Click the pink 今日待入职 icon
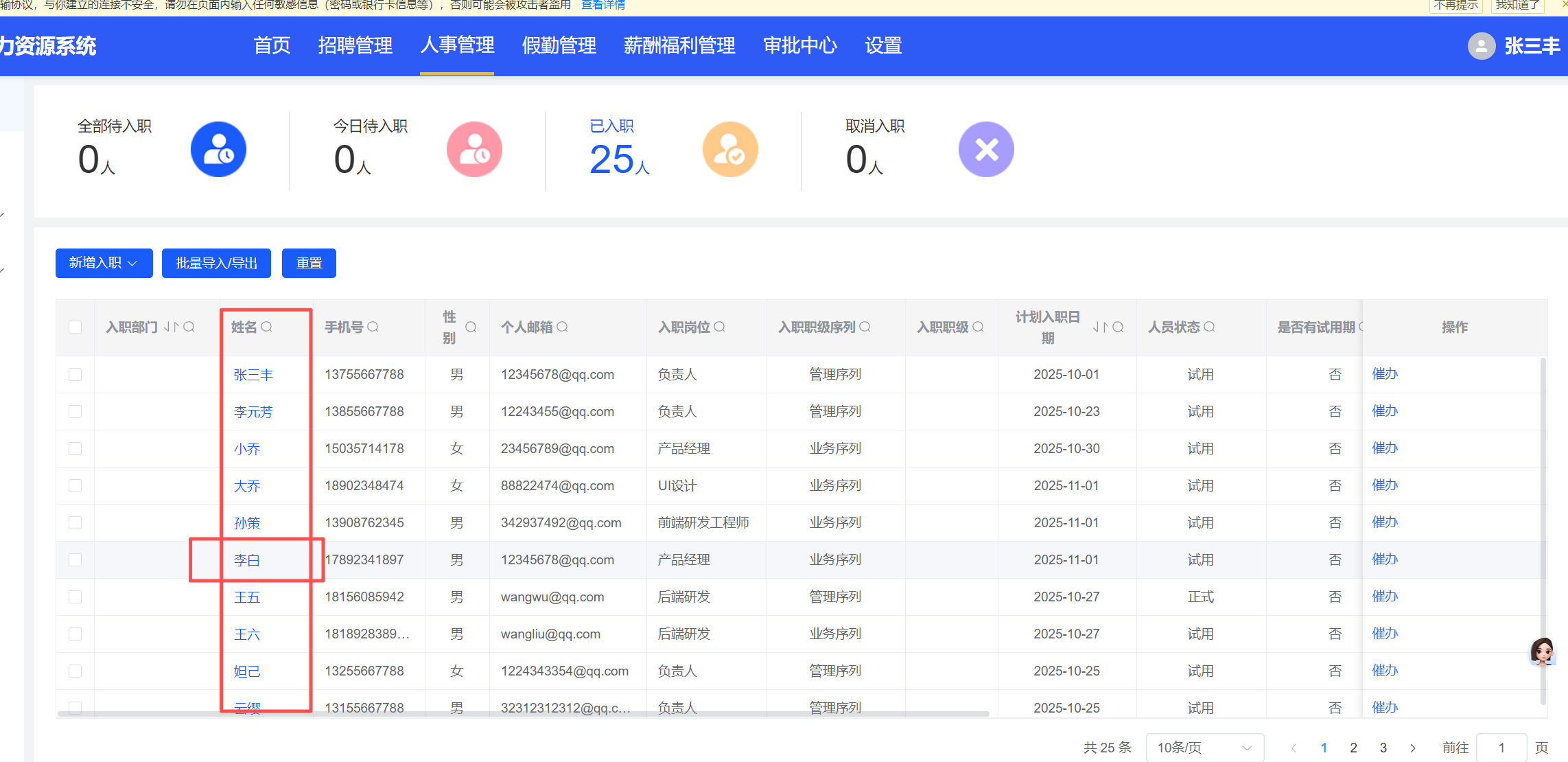 [474, 150]
